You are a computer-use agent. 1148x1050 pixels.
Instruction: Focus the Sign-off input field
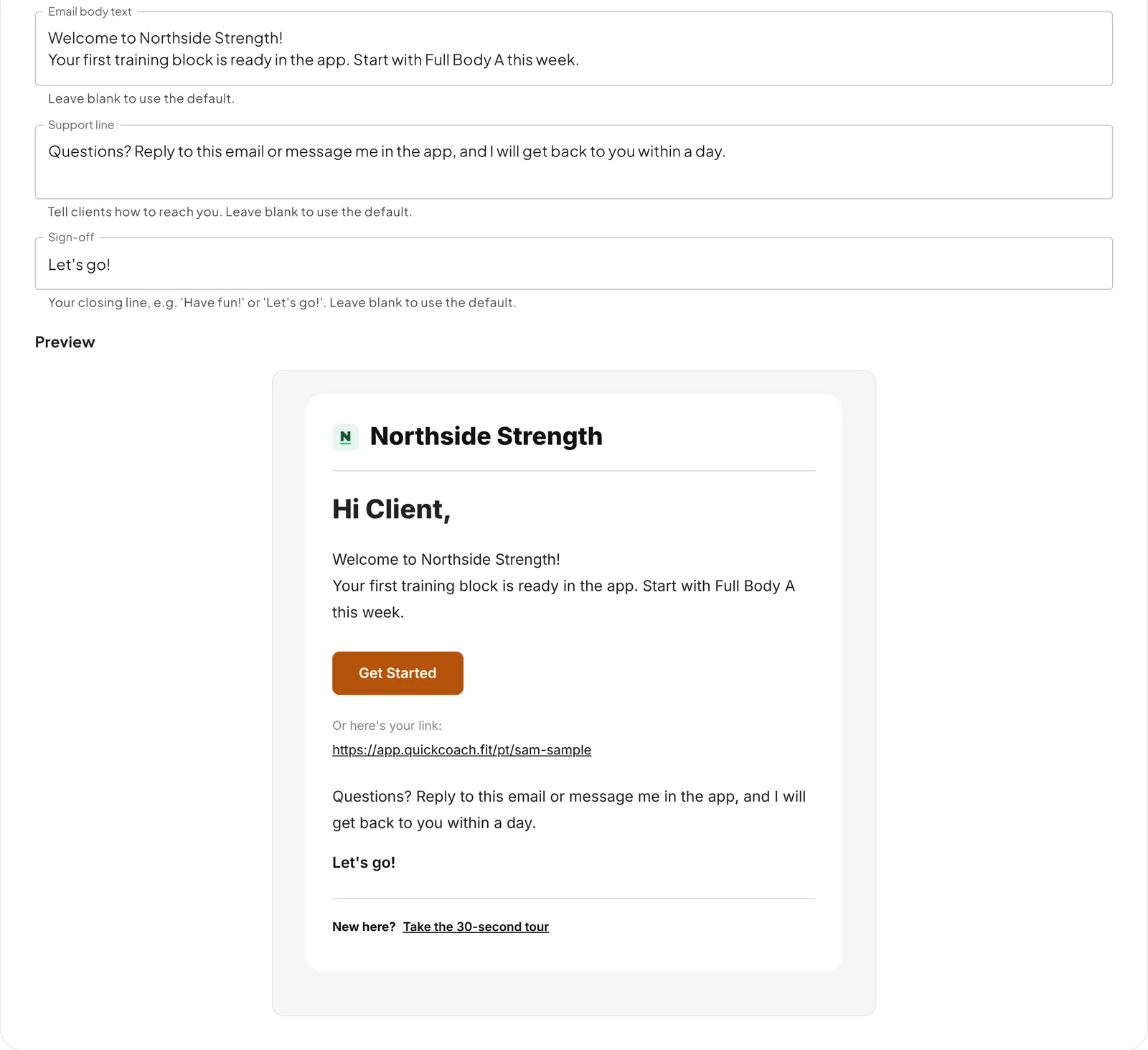tap(573, 264)
